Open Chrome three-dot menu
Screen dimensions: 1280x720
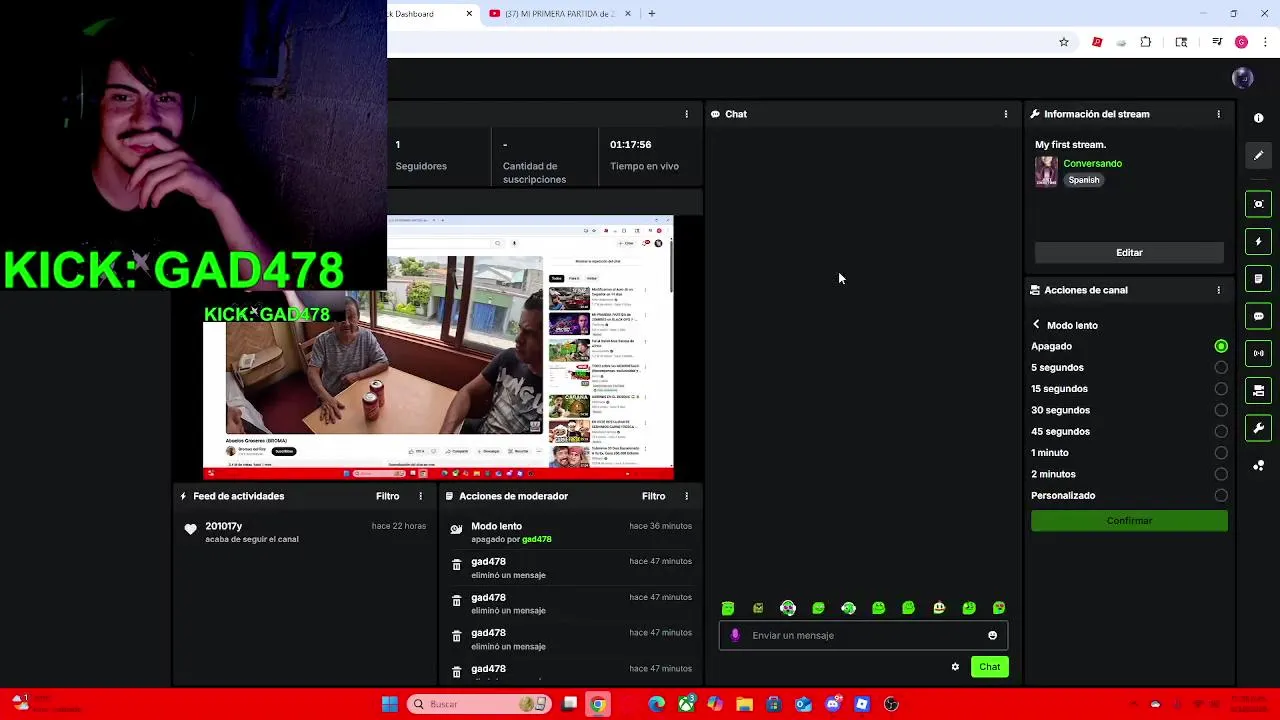tap(1265, 42)
